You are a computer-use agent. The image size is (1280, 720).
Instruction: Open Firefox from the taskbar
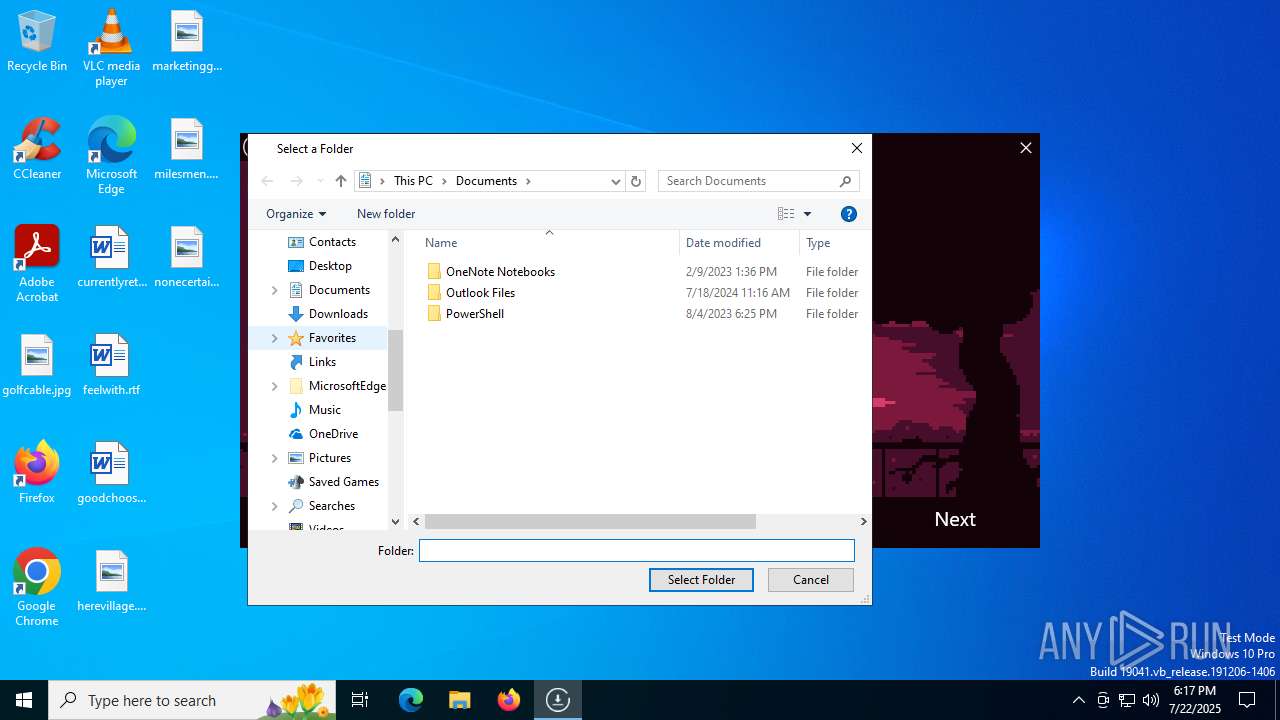(x=509, y=700)
